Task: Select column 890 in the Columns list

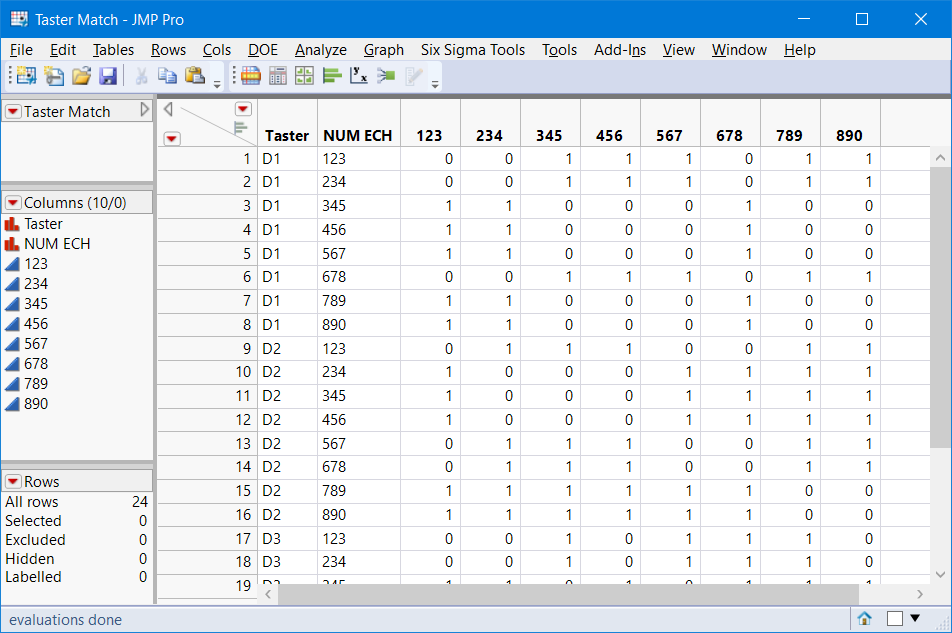Action: coord(36,404)
